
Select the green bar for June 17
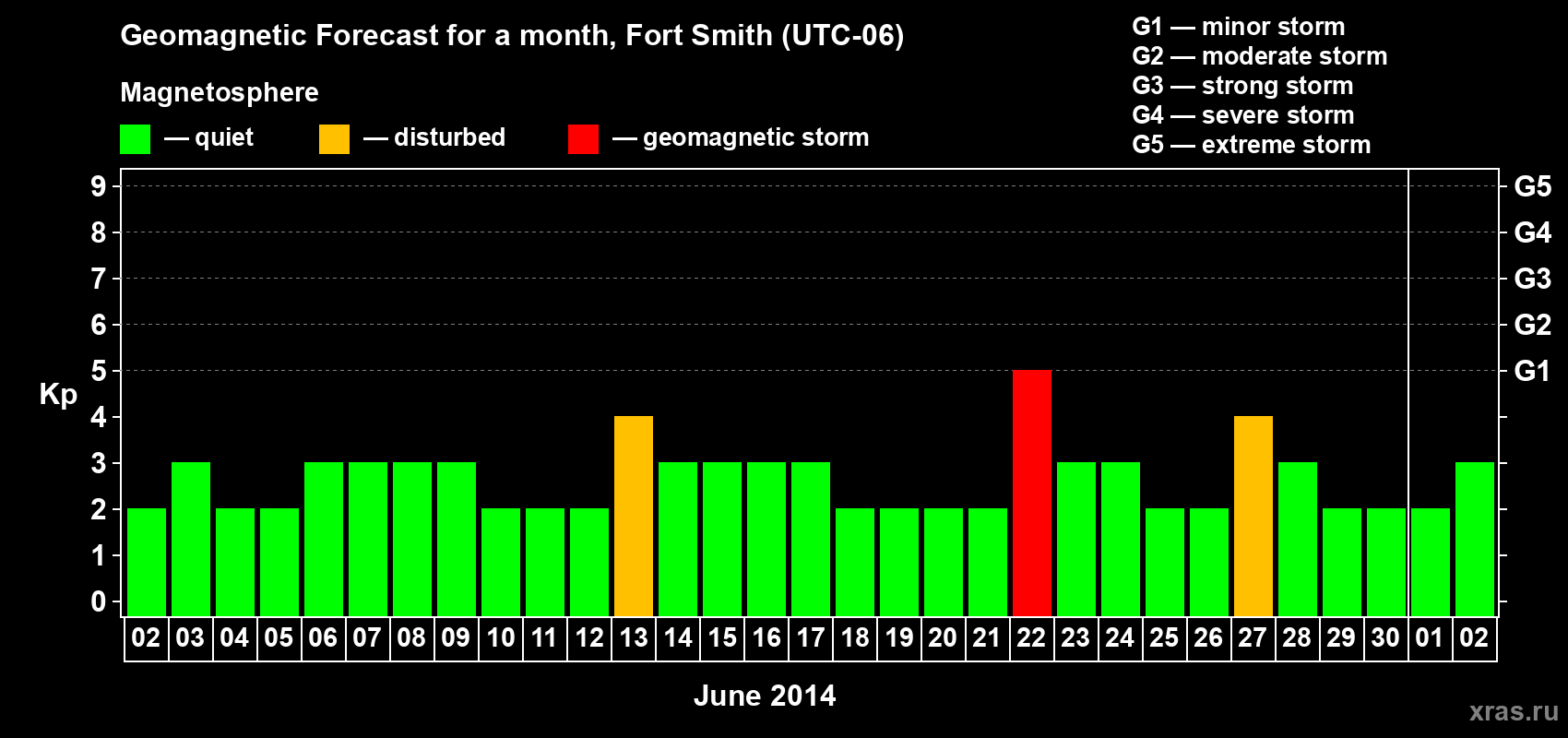810,539
